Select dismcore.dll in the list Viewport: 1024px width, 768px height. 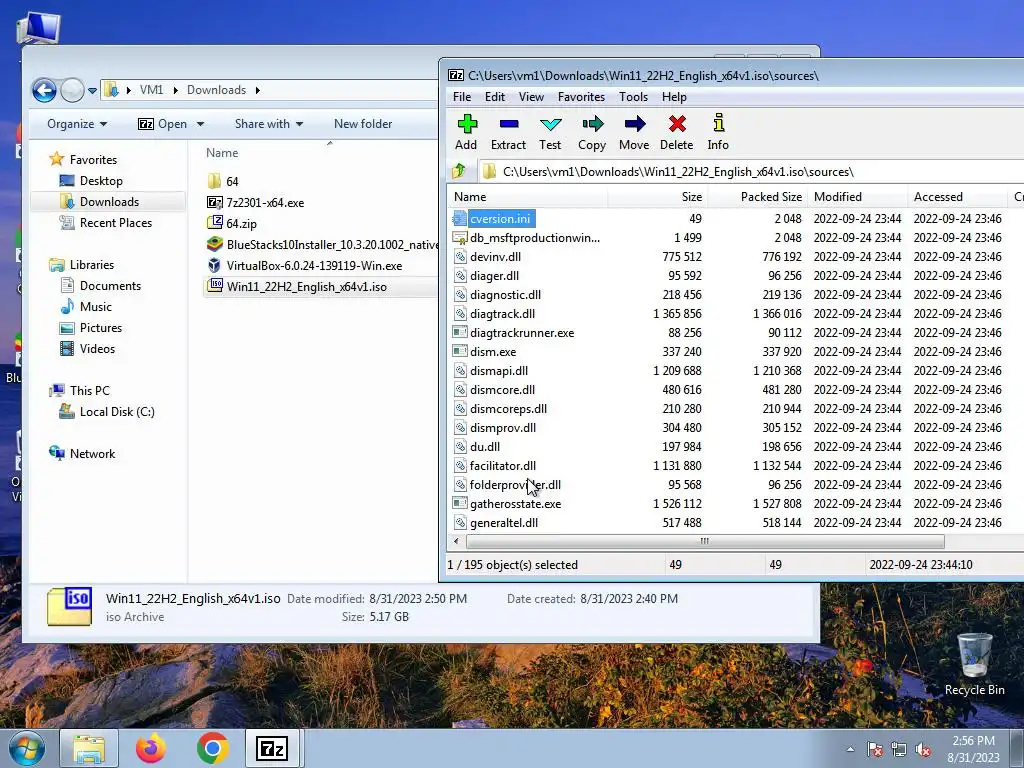502,389
